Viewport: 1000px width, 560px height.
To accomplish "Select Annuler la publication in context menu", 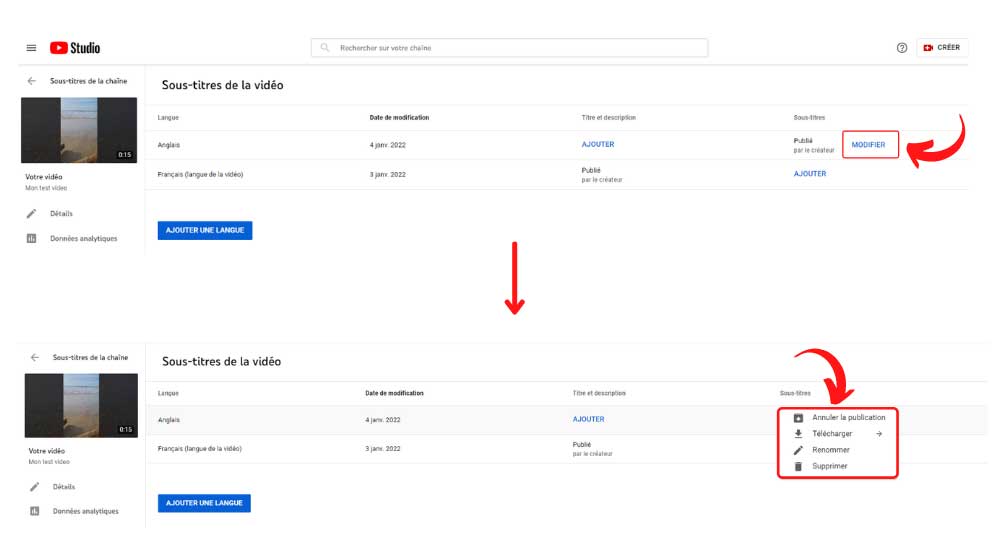I will [x=848, y=418].
